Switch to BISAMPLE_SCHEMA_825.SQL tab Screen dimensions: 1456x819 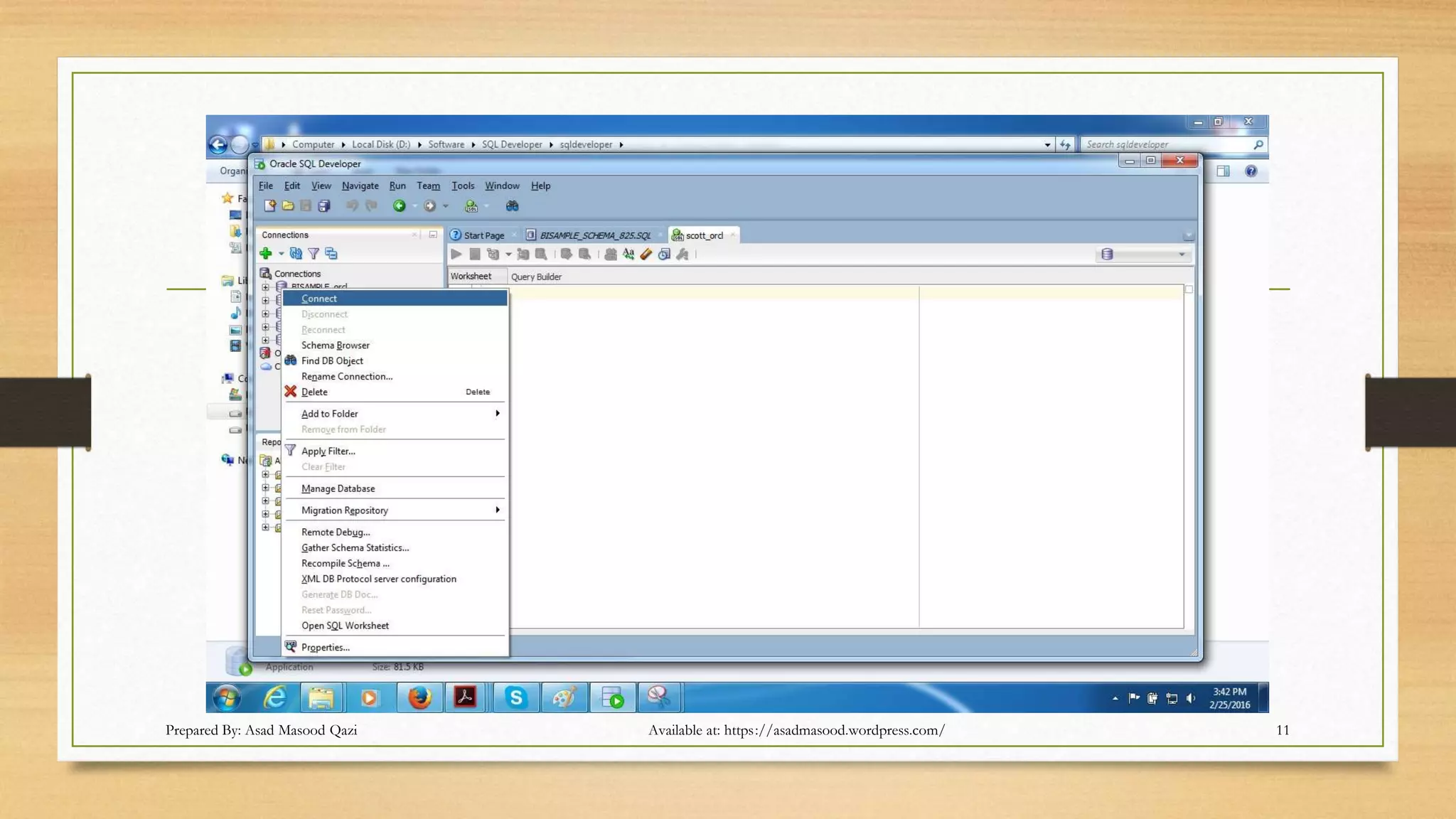(595, 236)
